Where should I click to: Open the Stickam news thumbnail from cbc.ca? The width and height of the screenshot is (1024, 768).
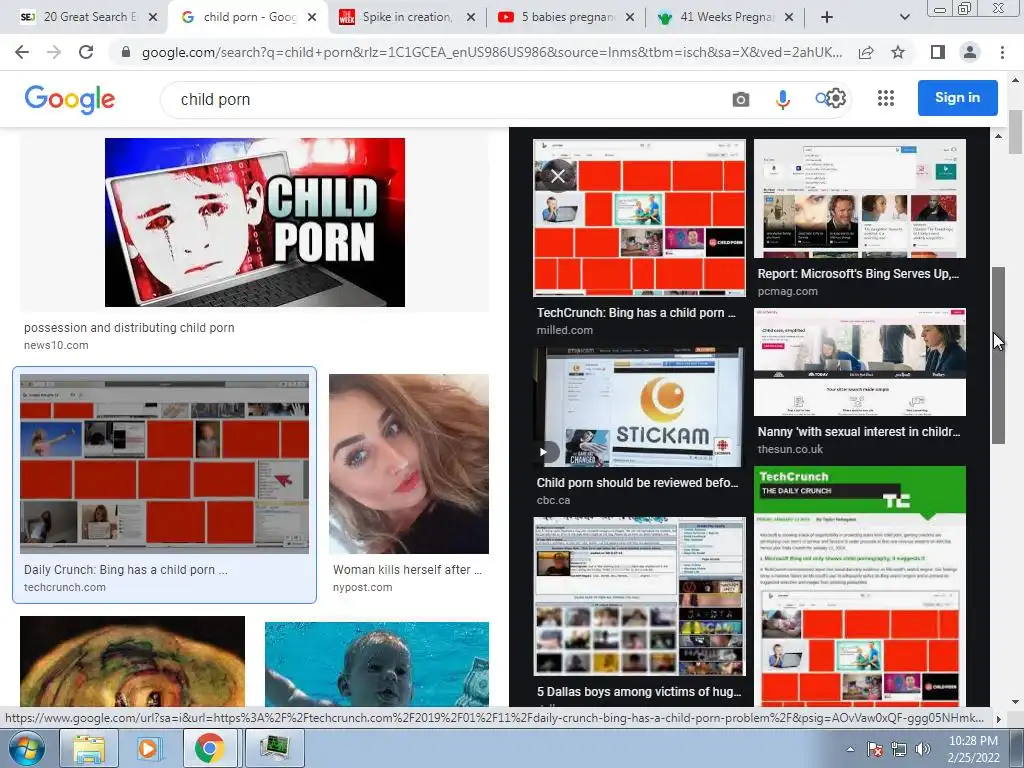[639, 407]
